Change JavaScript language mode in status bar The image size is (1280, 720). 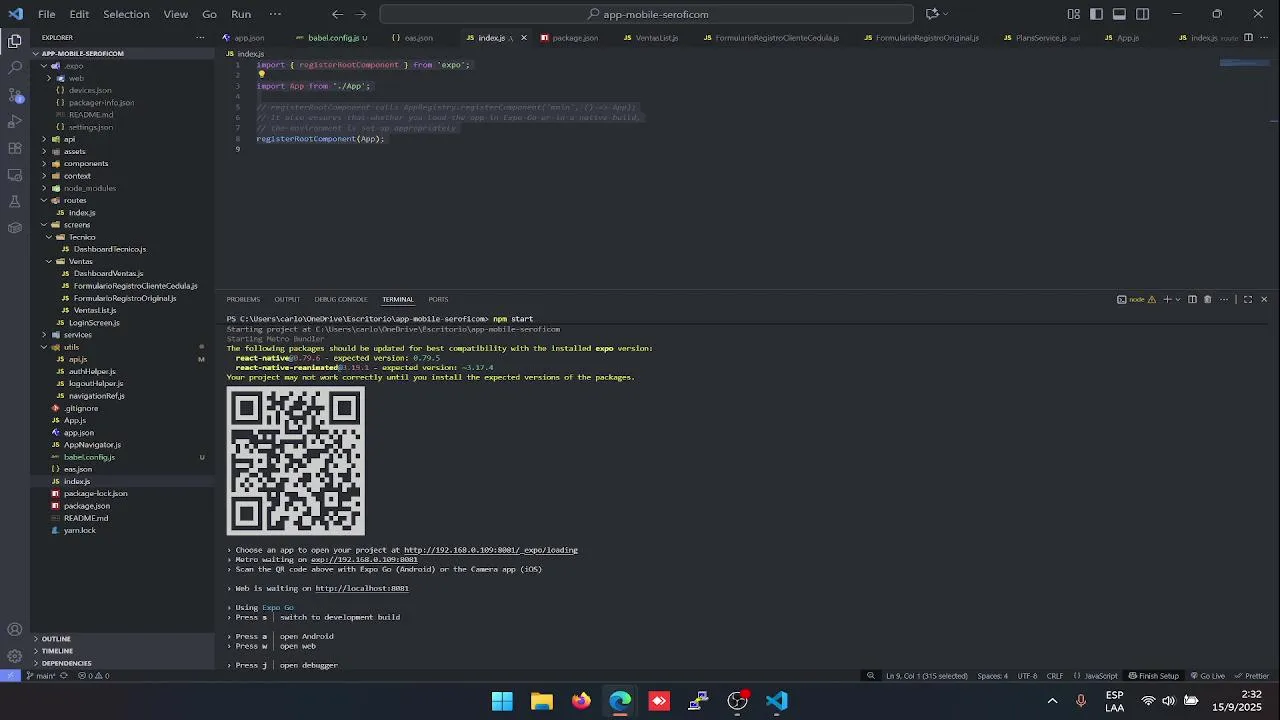pos(1101,676)
